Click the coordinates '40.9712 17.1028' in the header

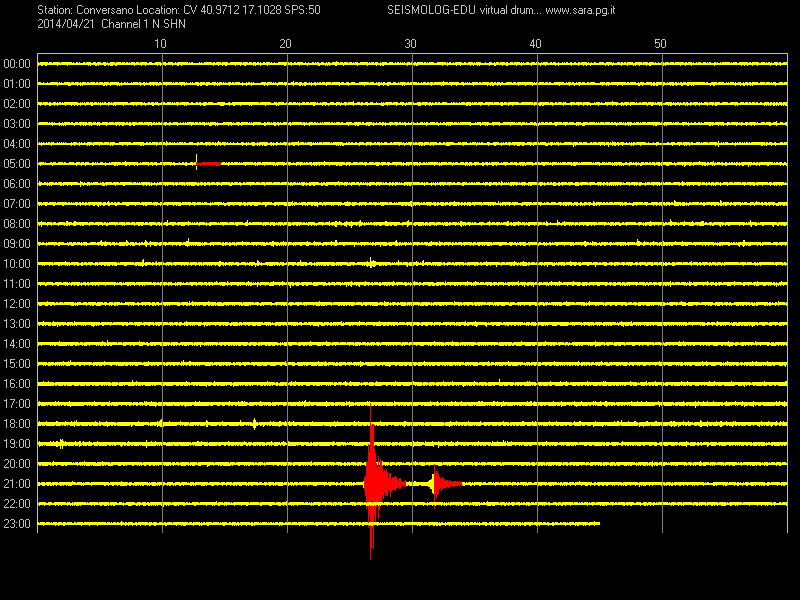[x=241, y=10]
